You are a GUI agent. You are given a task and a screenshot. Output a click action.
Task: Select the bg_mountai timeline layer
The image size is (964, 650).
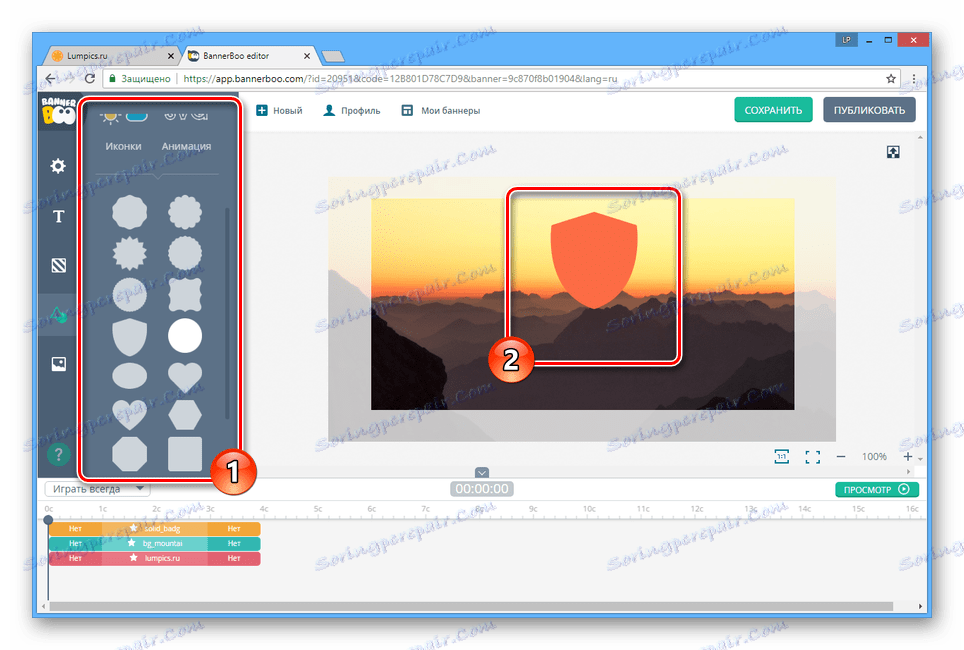coord(154,544)
